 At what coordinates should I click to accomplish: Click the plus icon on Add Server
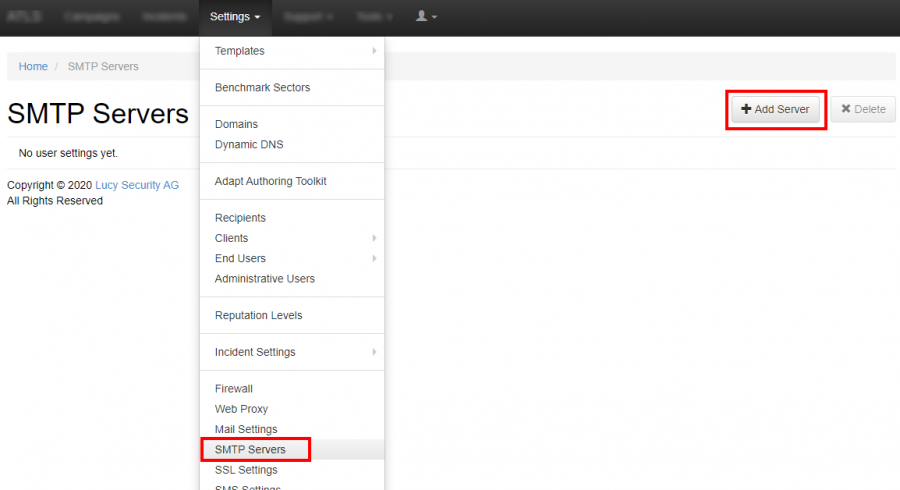746,109
